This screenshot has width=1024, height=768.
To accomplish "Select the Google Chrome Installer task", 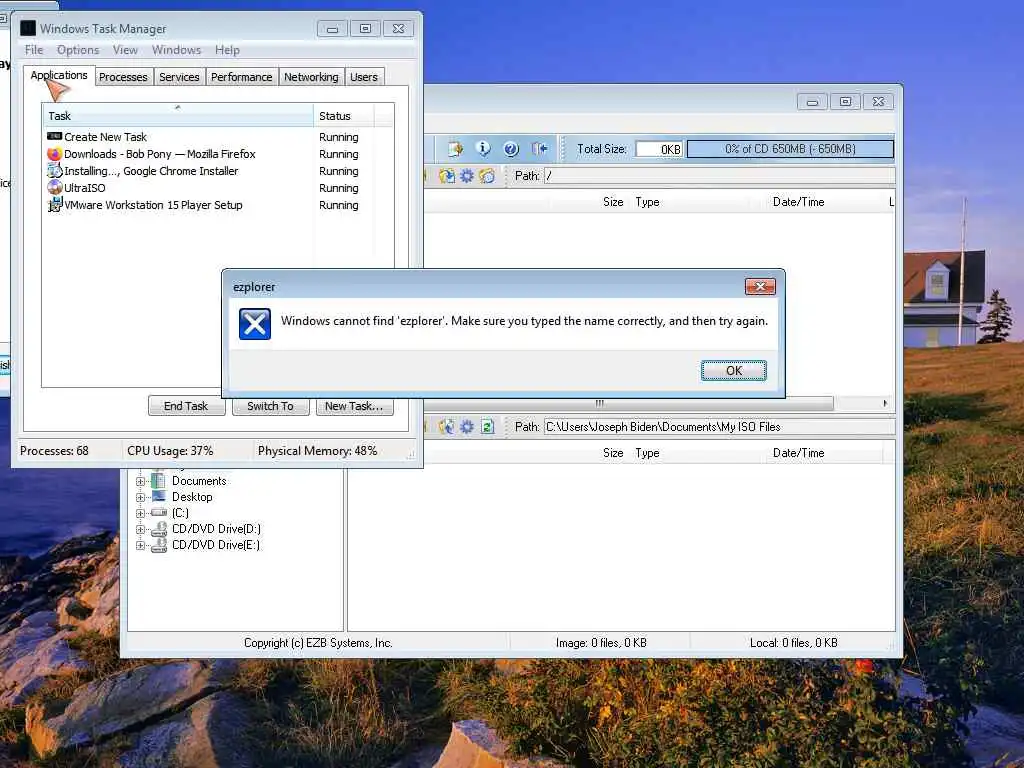I will coord(218,171).
